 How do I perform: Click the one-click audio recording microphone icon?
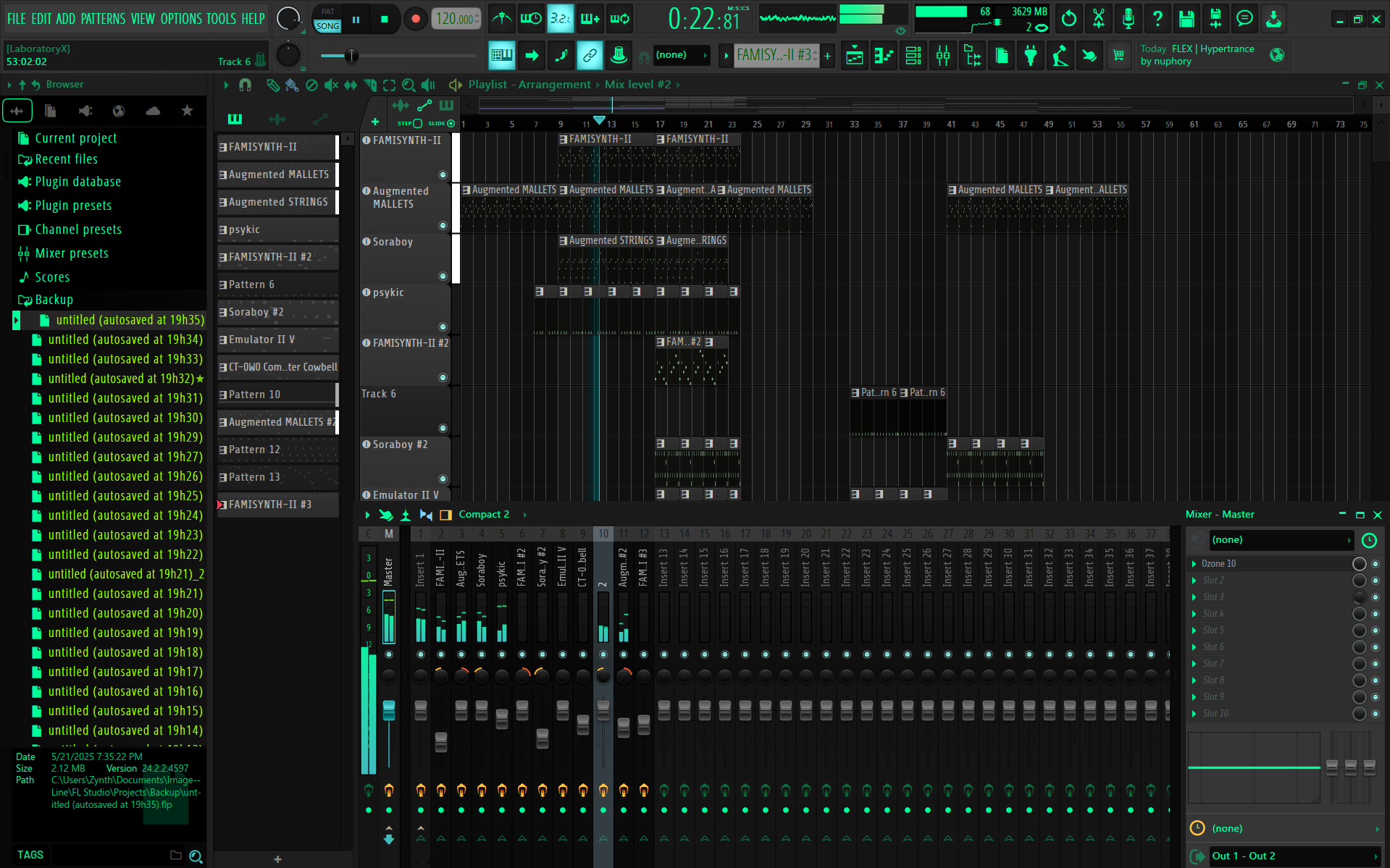1128,19
